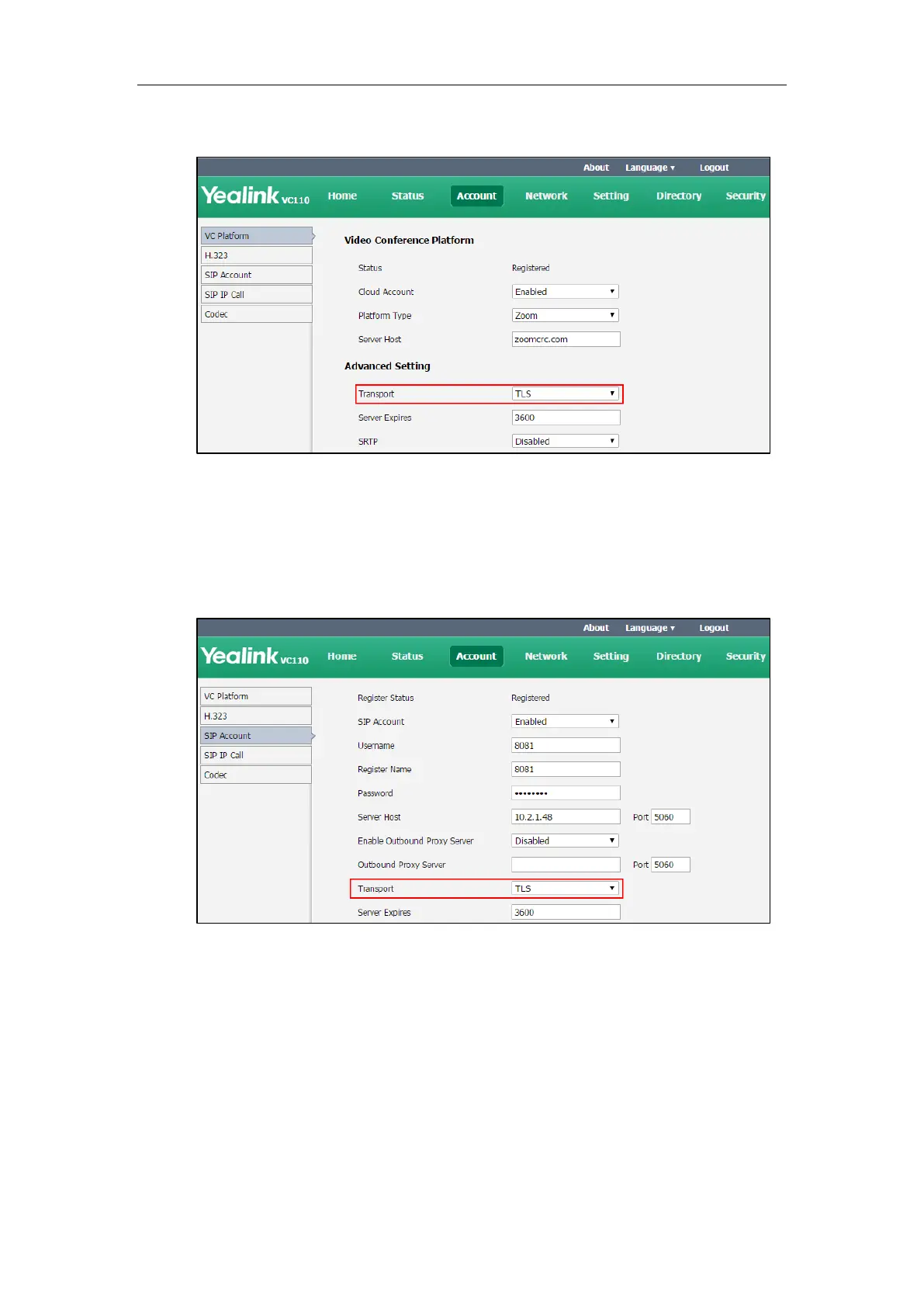Click Yealink VC110 logo in top screenshot
924x1307 pixels.
click(x=255, y=195)
